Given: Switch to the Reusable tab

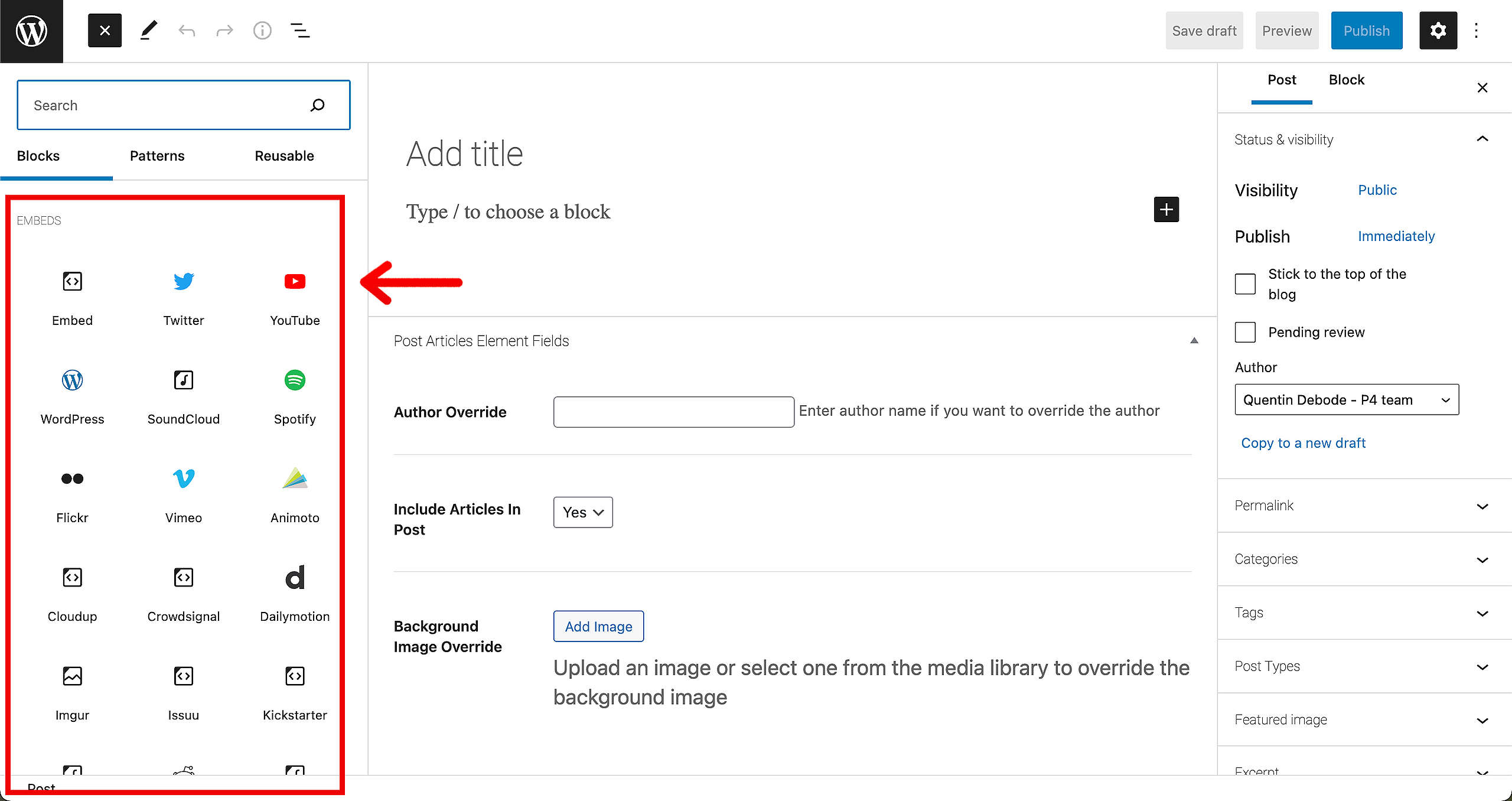Looking at the screenshot, I should tap(284, 156).
